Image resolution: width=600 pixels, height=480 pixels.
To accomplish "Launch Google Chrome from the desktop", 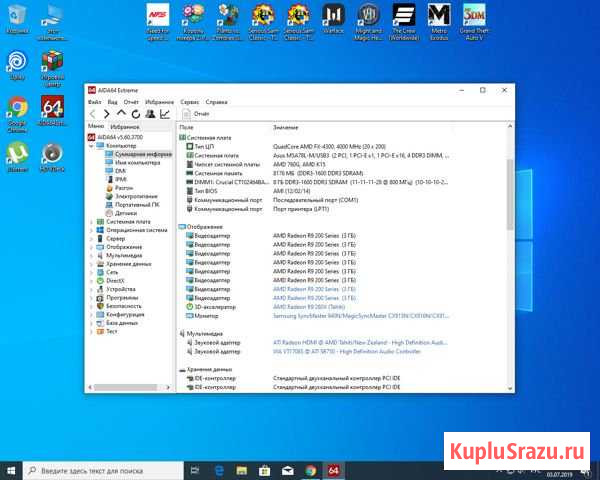I will 17,114.
